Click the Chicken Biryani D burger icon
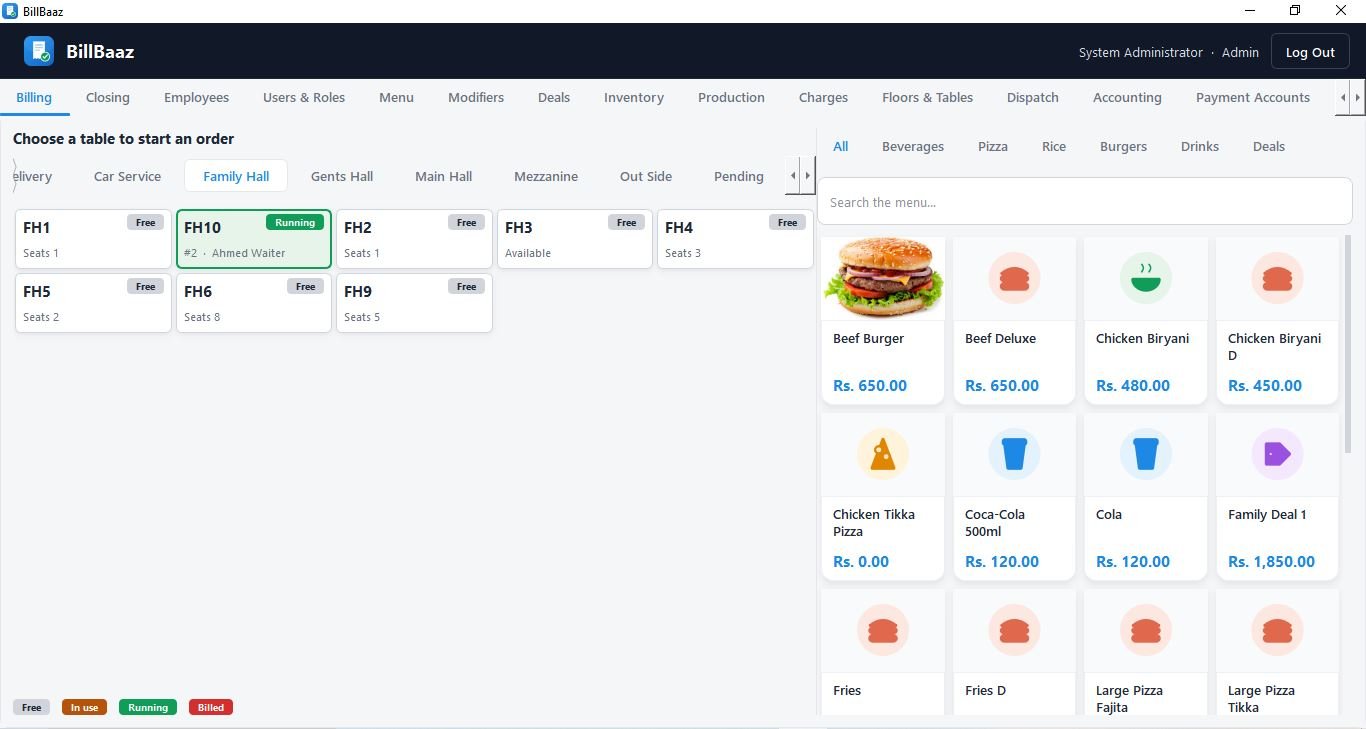The image size is (1366, 729). 1277,278
